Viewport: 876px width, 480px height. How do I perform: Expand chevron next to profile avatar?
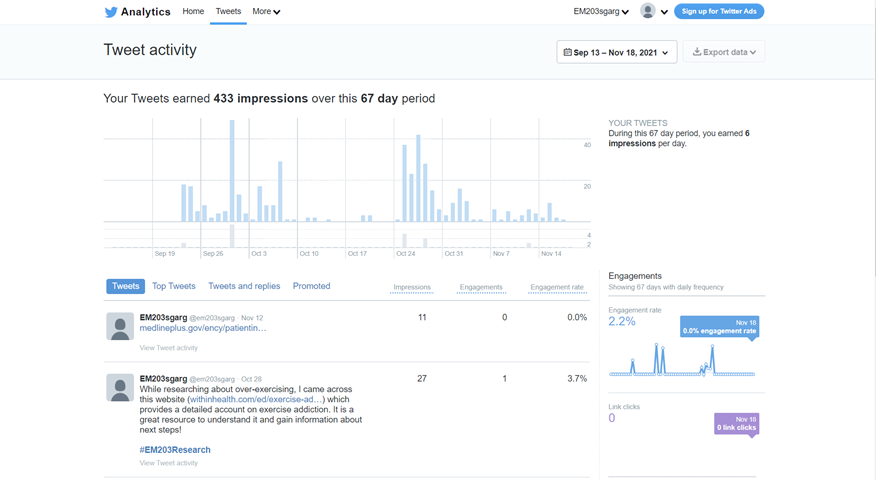point(664,12)
